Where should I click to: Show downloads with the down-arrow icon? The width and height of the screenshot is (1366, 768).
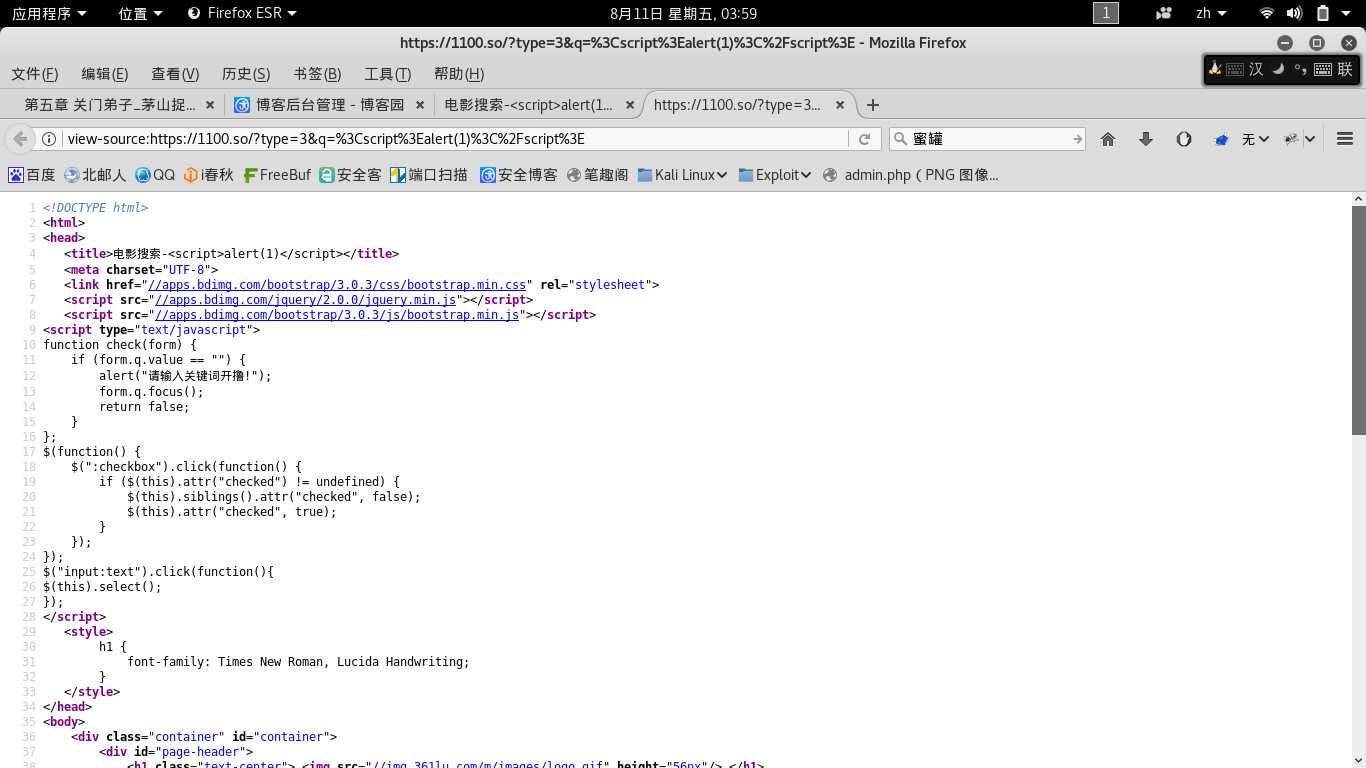(1146, 139)
